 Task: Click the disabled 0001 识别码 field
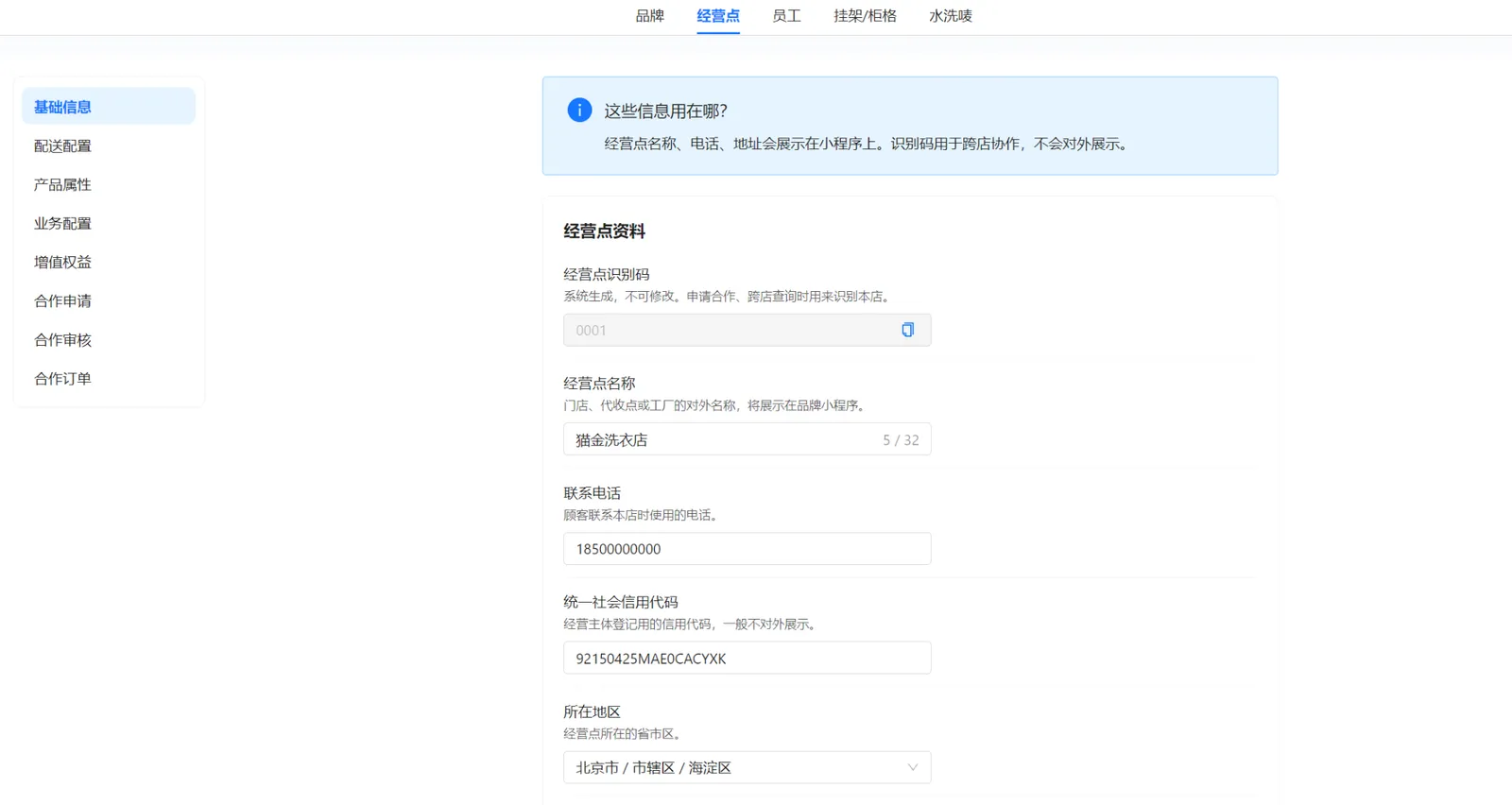pyautogui.click(x=747, y=330)
